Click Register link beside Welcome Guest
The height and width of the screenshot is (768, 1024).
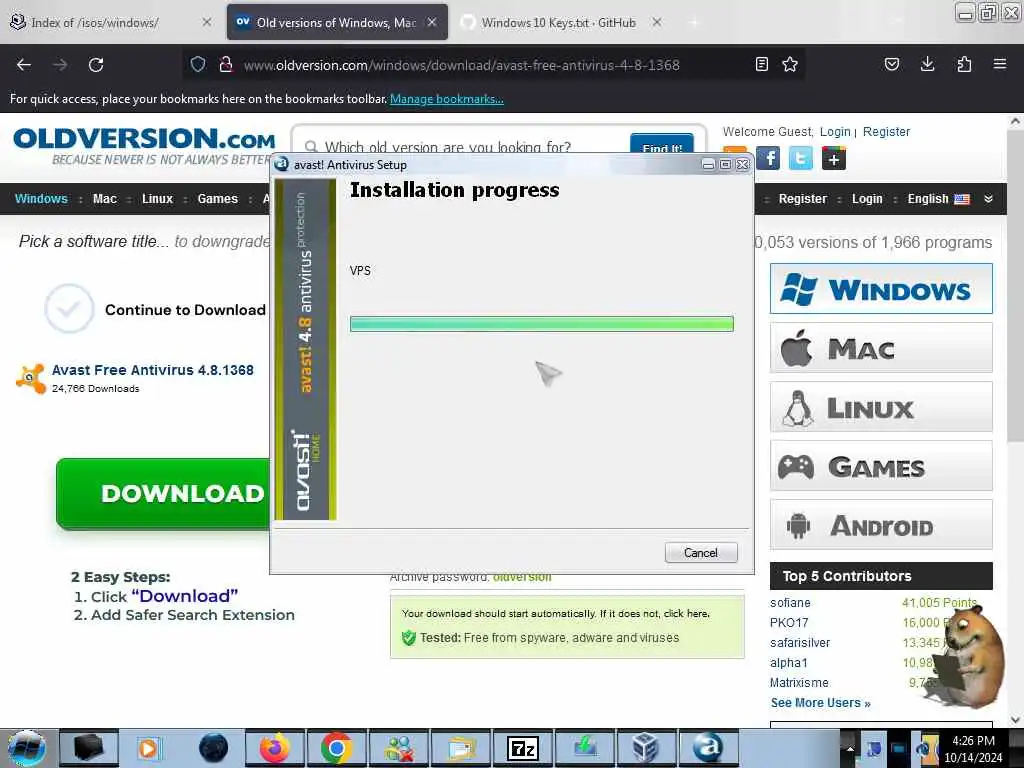click(886, 131)
